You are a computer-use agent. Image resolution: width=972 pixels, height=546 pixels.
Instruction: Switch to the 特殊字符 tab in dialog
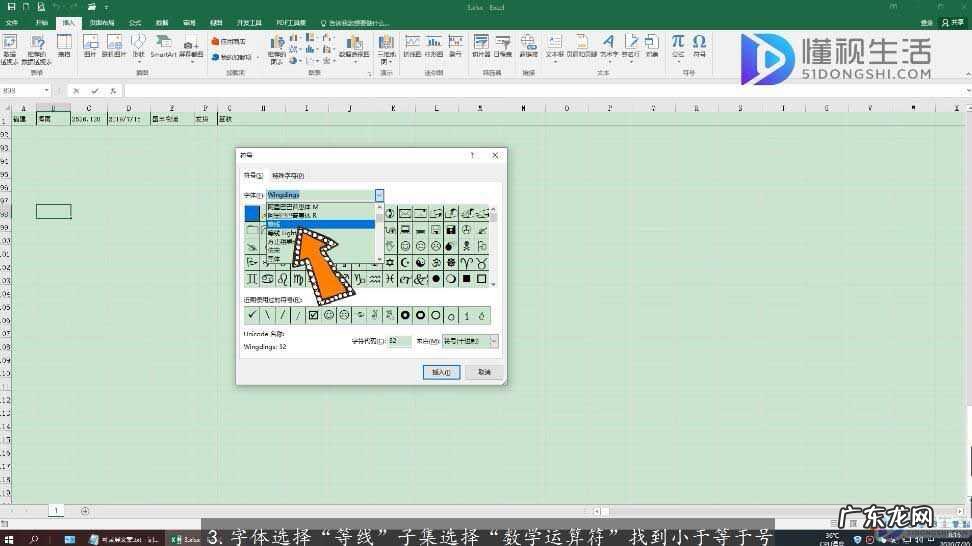pos(288,175)
